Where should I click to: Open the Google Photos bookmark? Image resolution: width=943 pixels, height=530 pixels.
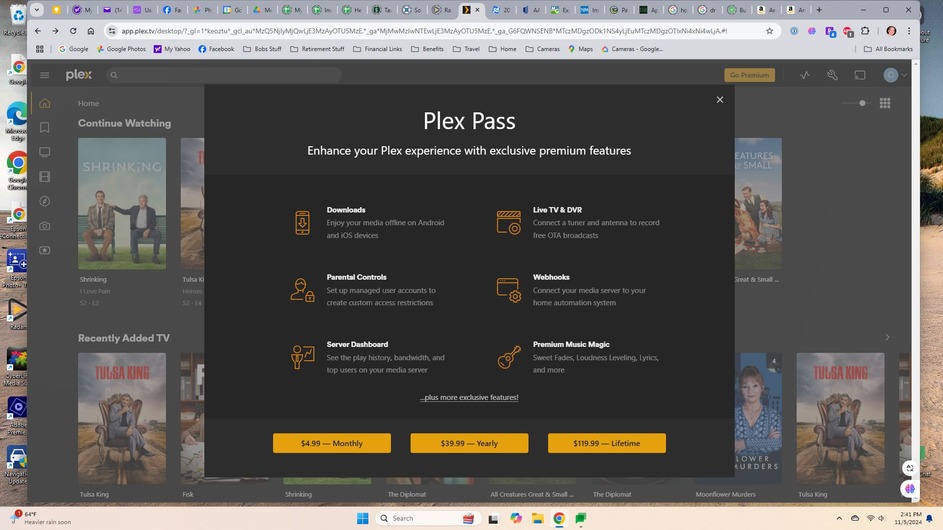(121, 49)
